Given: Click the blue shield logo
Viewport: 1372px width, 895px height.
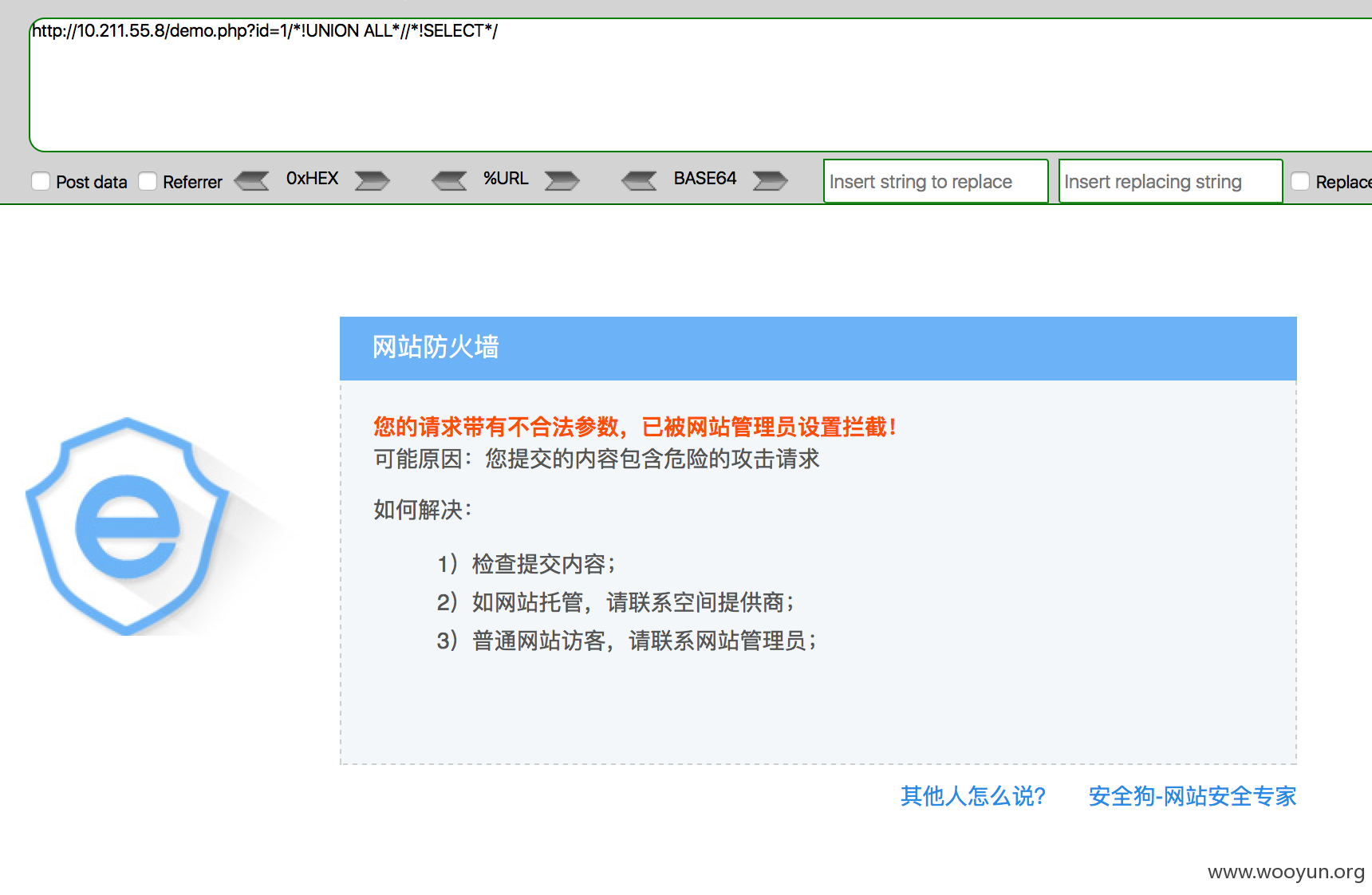Looking at the screenshot, I should (x=128, y=526).
